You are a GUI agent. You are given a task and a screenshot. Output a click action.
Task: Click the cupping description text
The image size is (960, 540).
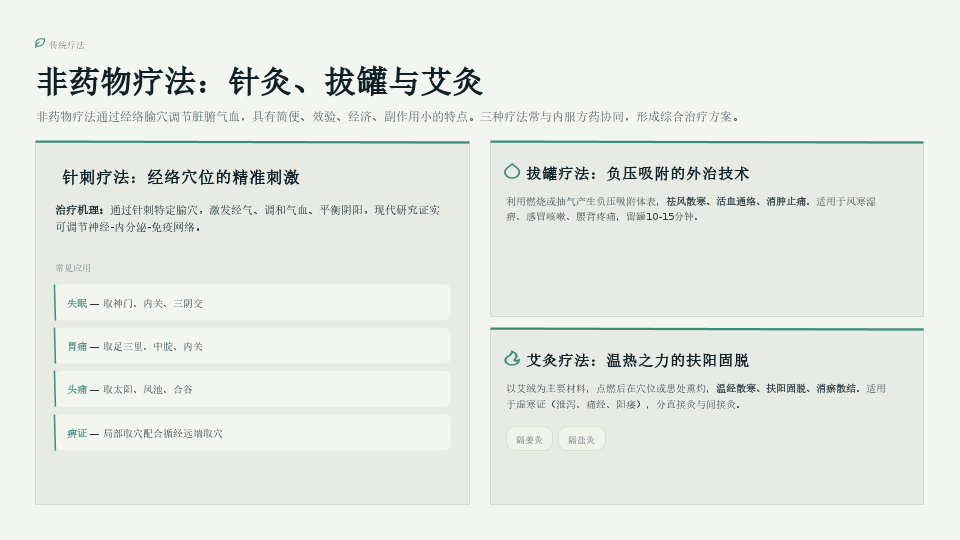(691, 209)
